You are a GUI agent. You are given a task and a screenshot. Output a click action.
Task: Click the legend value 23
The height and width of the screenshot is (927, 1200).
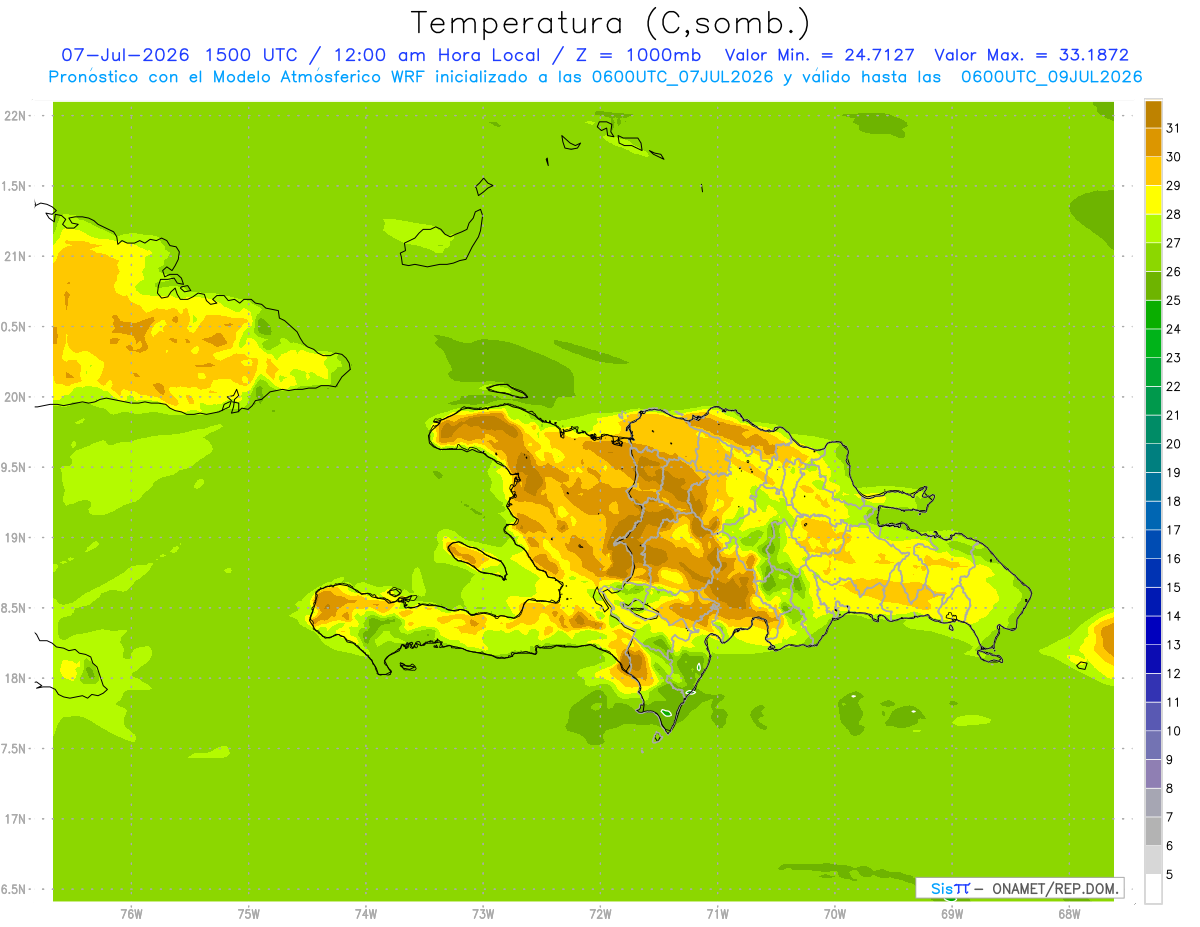(x=1174, y=357)
